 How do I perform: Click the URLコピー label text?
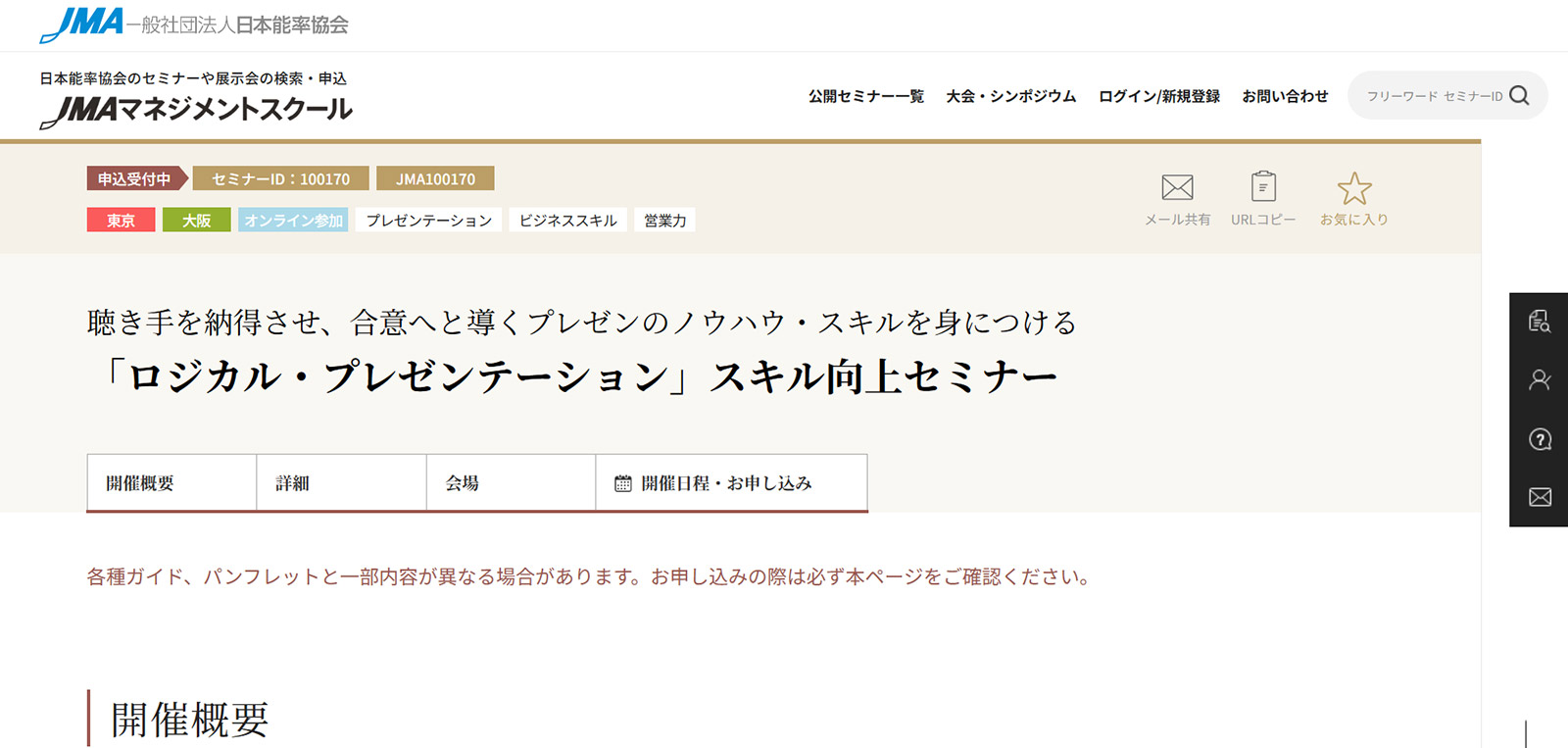[x=1263, y=220]
